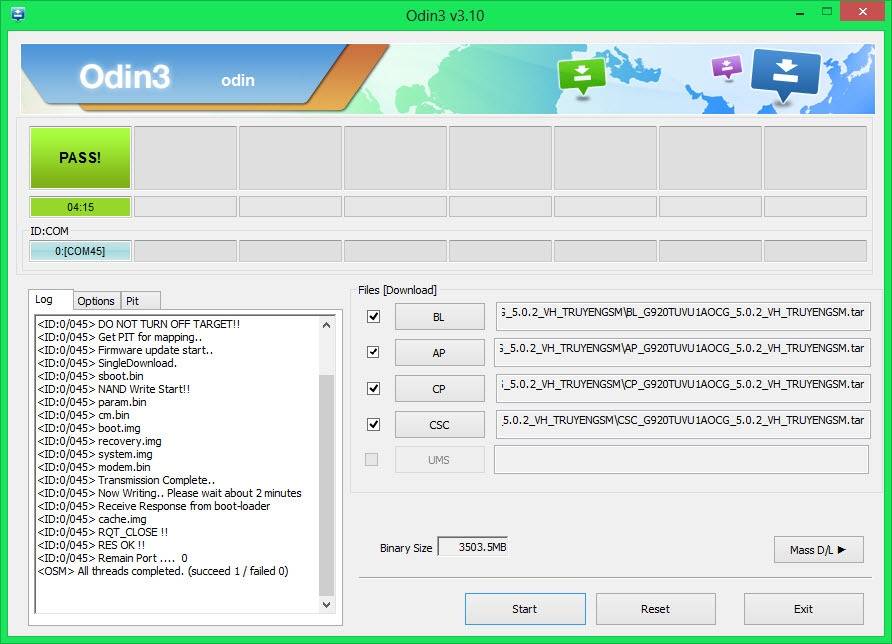892x644 pixels.
Task: Click the green PASS! status box
Action: tap(80, 158)
